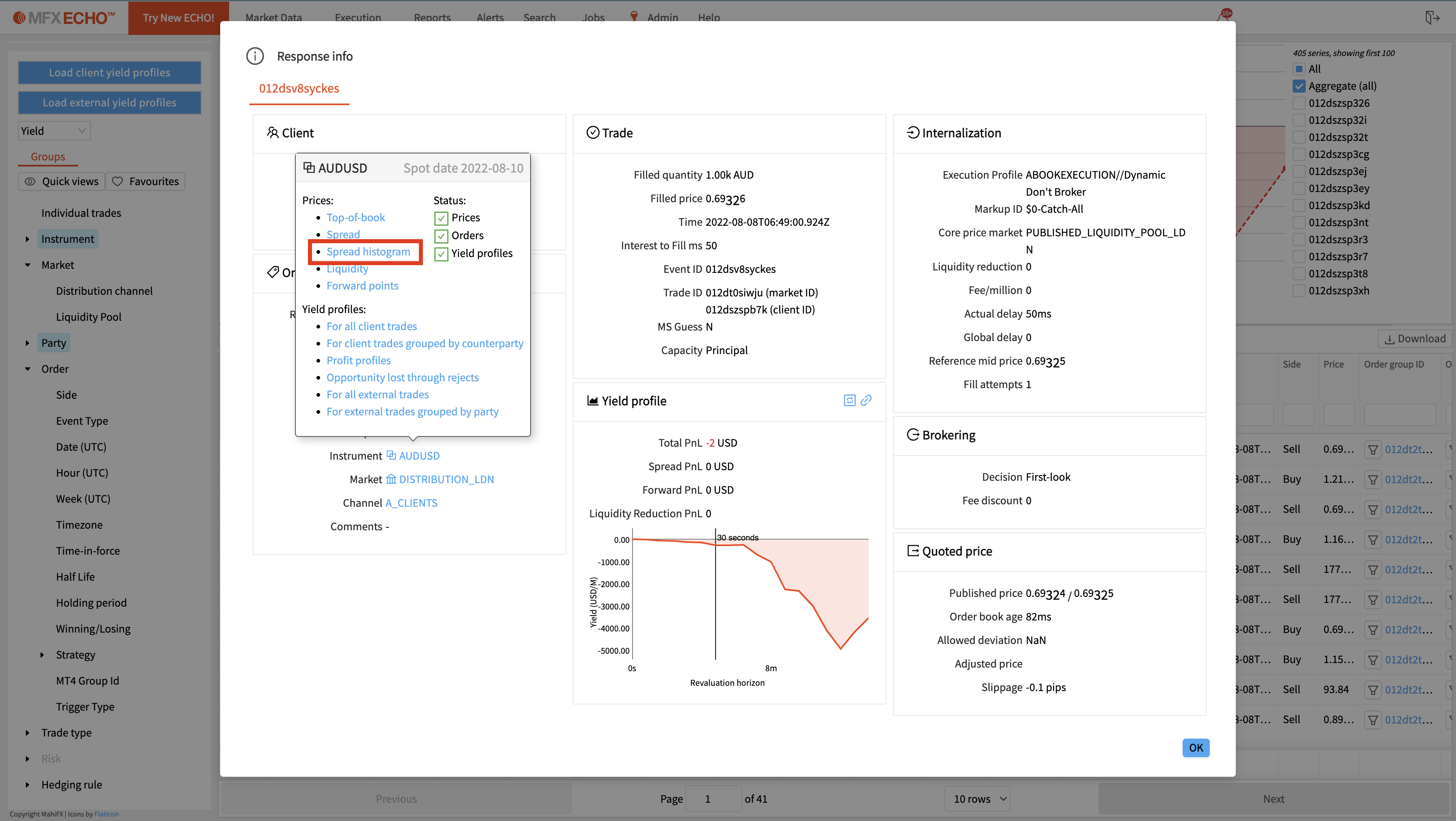Click the yield profile link icon
The height and width of the screenshot is (821, 1456).
click(x=866, y=401)
